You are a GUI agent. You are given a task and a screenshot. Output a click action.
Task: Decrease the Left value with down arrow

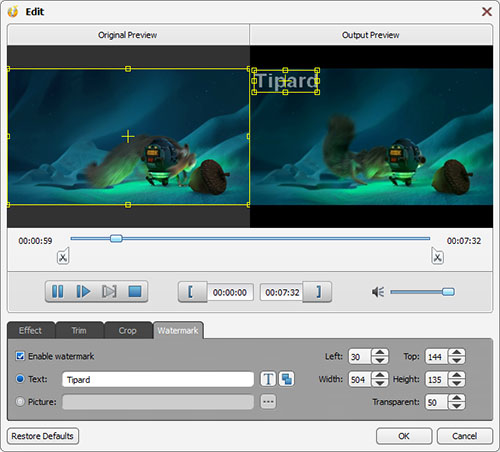point(380,360)
